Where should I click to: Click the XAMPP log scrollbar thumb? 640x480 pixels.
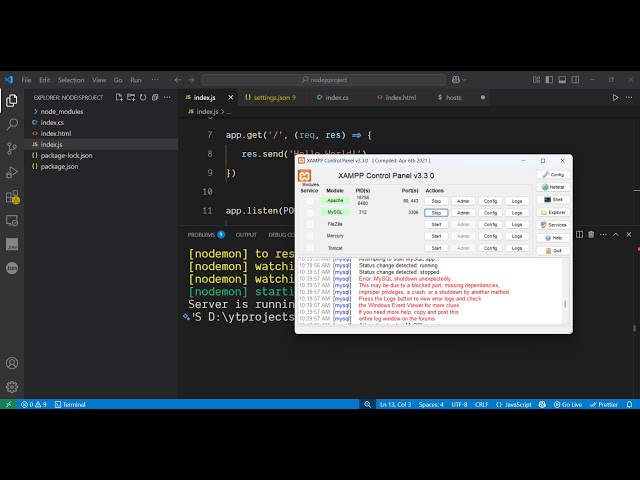pos(565,304)
